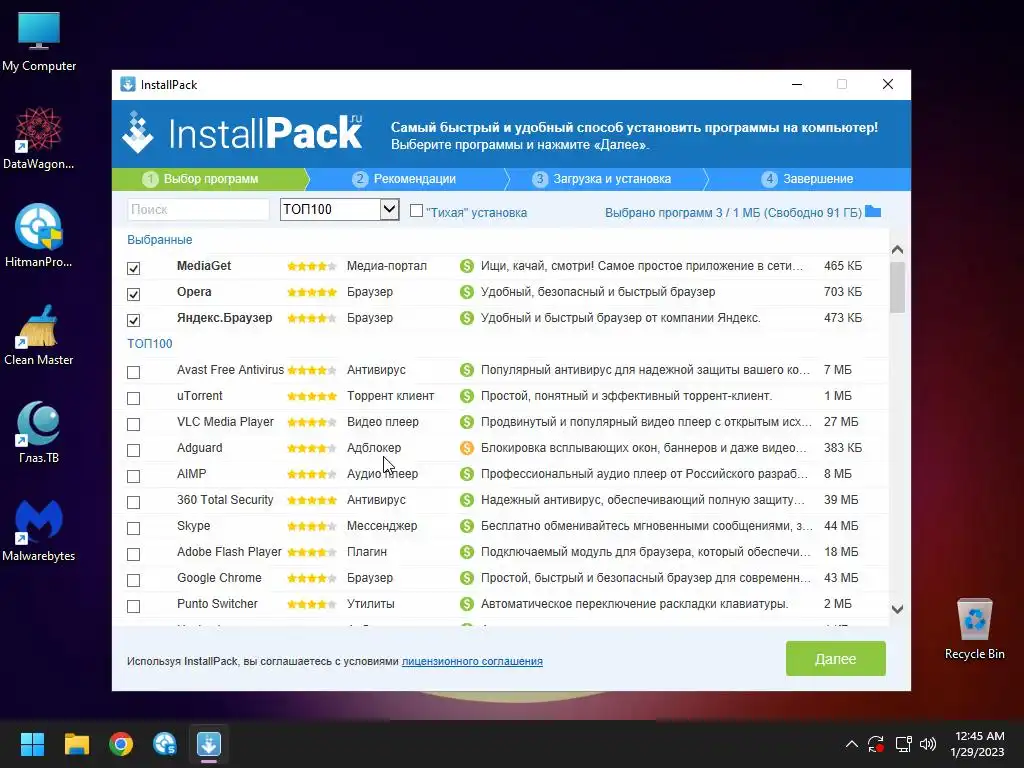Click the star rating of 360 Total Security

[312, 500]
